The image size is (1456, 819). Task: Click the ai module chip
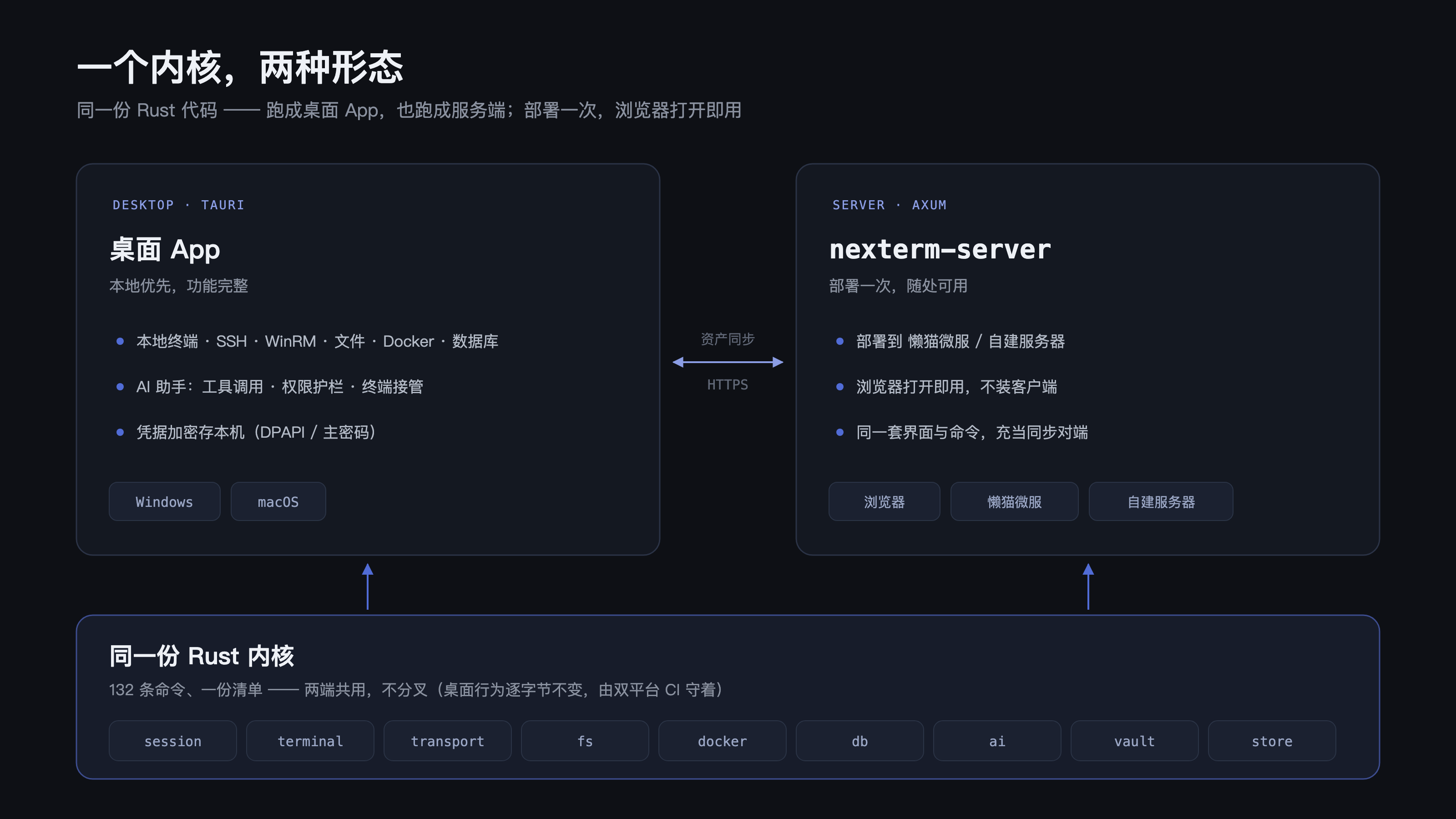[996, 741]
